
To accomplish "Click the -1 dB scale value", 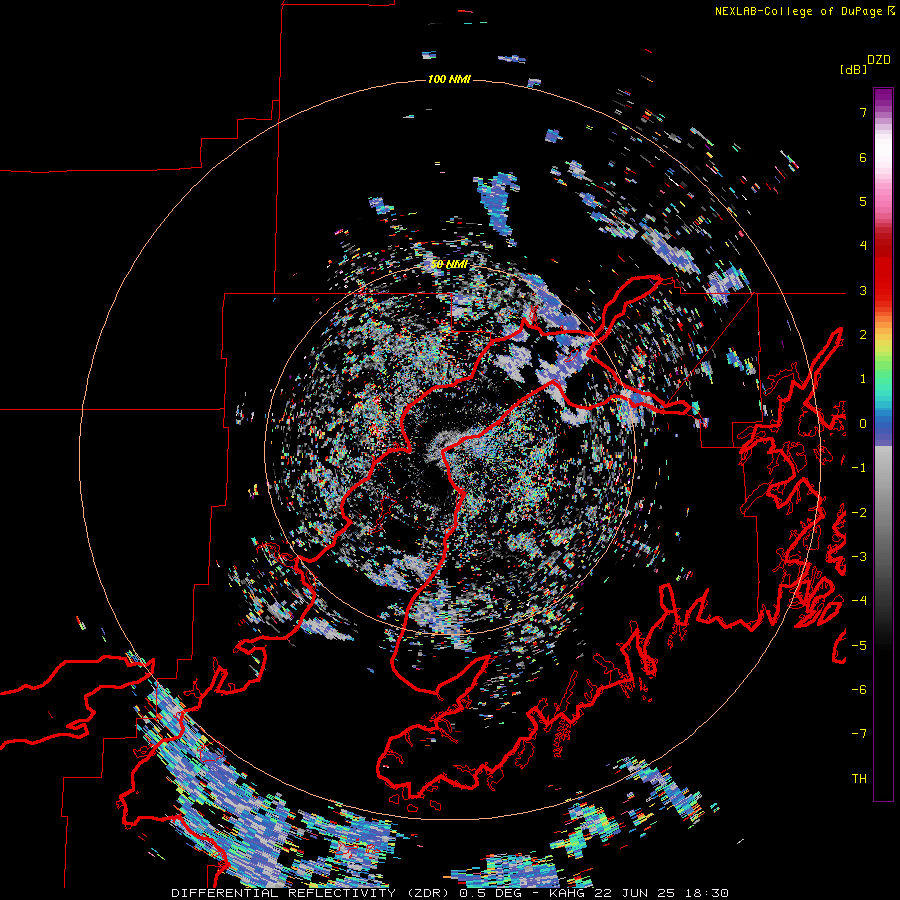I will (859, 468).
